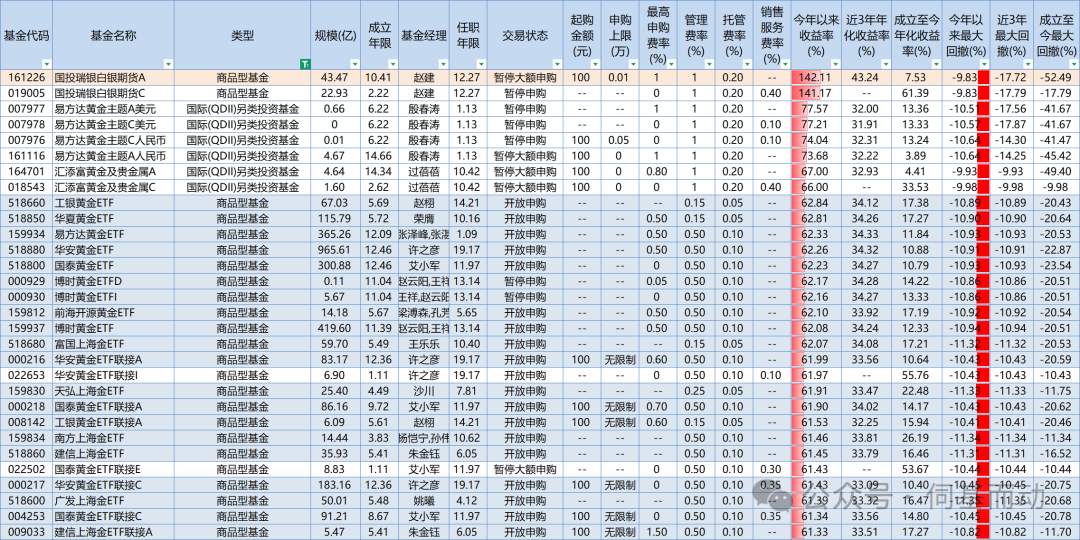Viewport: 1080px width, 540px height.
Task: Select cell 工银黄金ETF联接A
Action: click(113, 421)
